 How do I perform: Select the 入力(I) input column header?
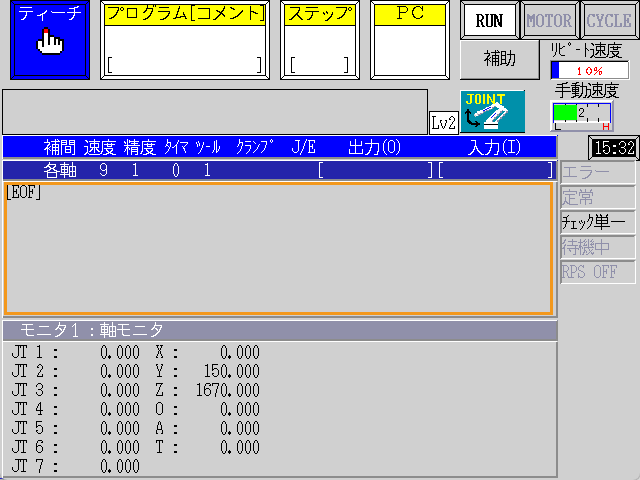[x=494, y=147]
